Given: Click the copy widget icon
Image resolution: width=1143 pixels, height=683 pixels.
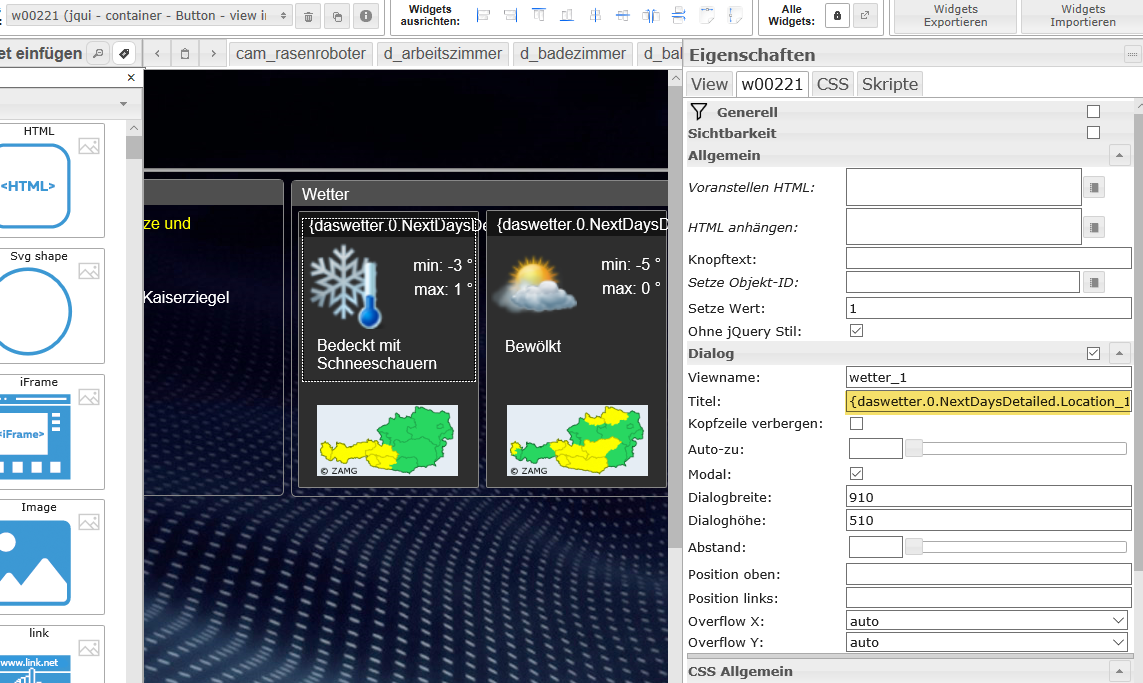Looking at the screenshot, I should (x=338, y=16).
